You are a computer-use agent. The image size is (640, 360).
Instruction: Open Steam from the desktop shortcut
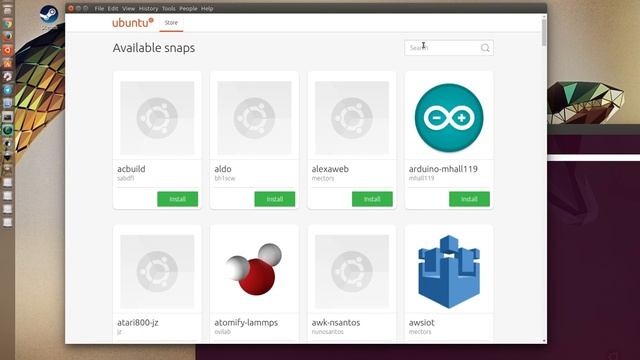pos(49,15)
